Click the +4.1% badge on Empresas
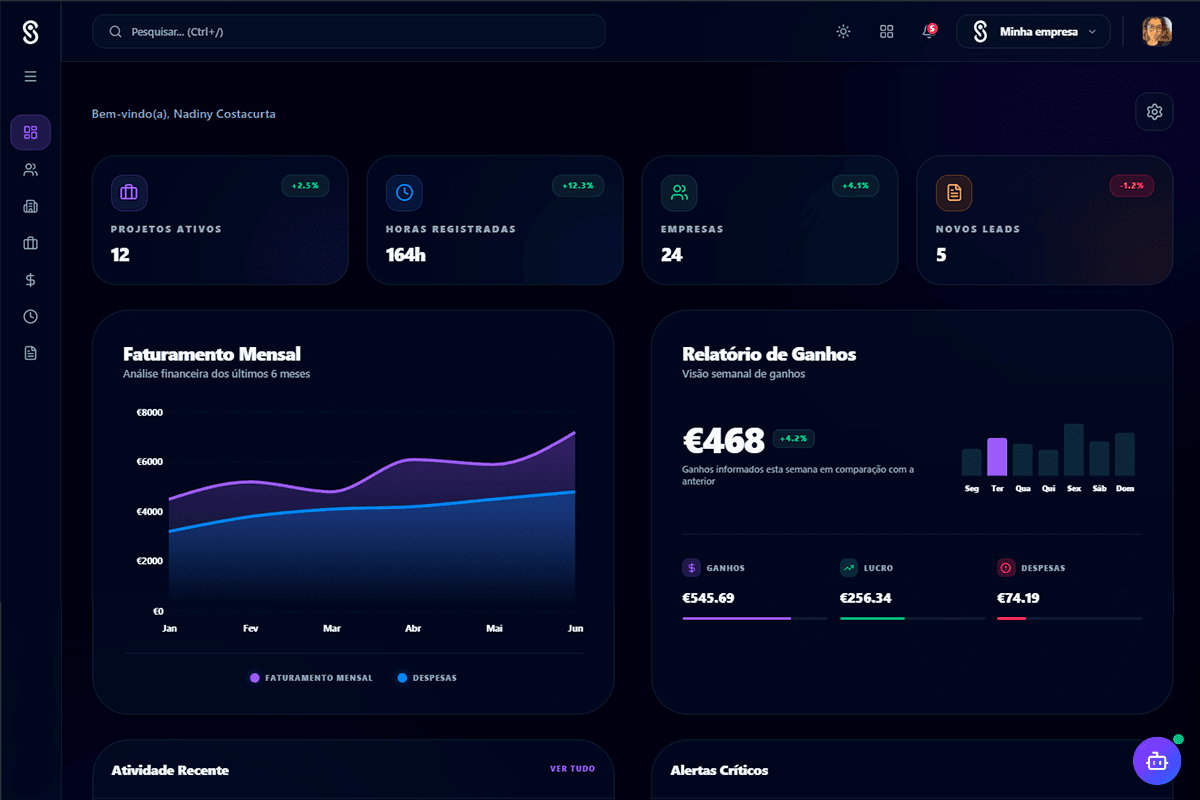This screenshot has width=1200, height=800. point(855,186)
